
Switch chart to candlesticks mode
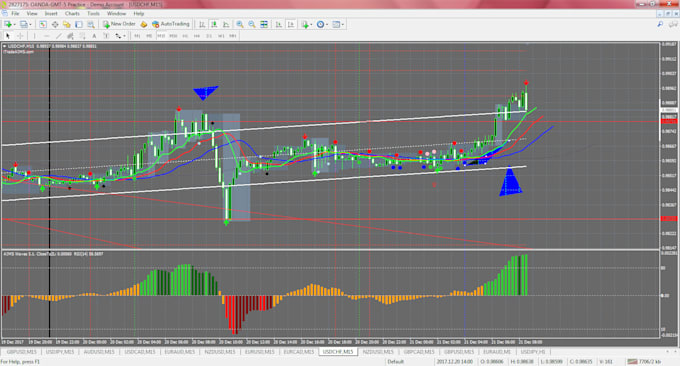214,24
